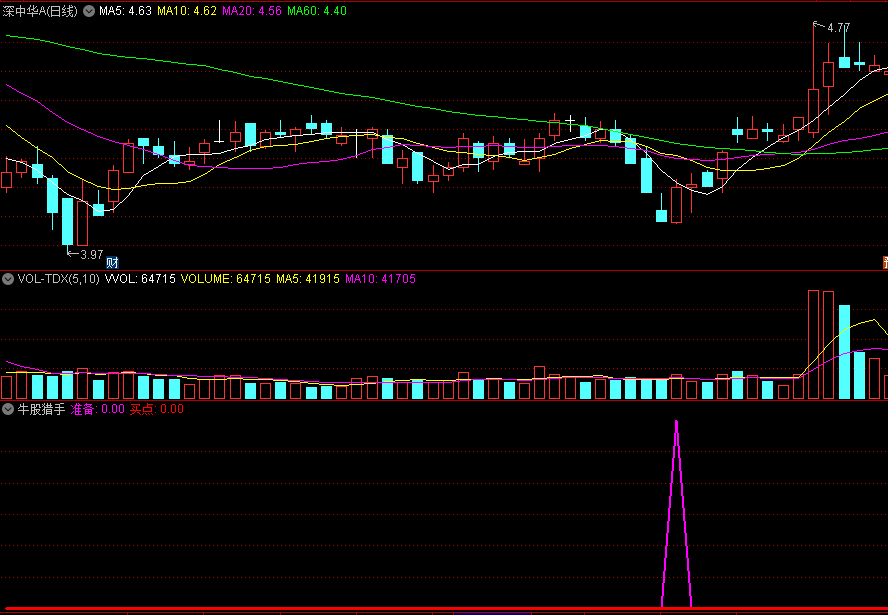Click the MA5: 4.63 label
The width and height of the screenshot is (888, 615).
coord(125,11)
